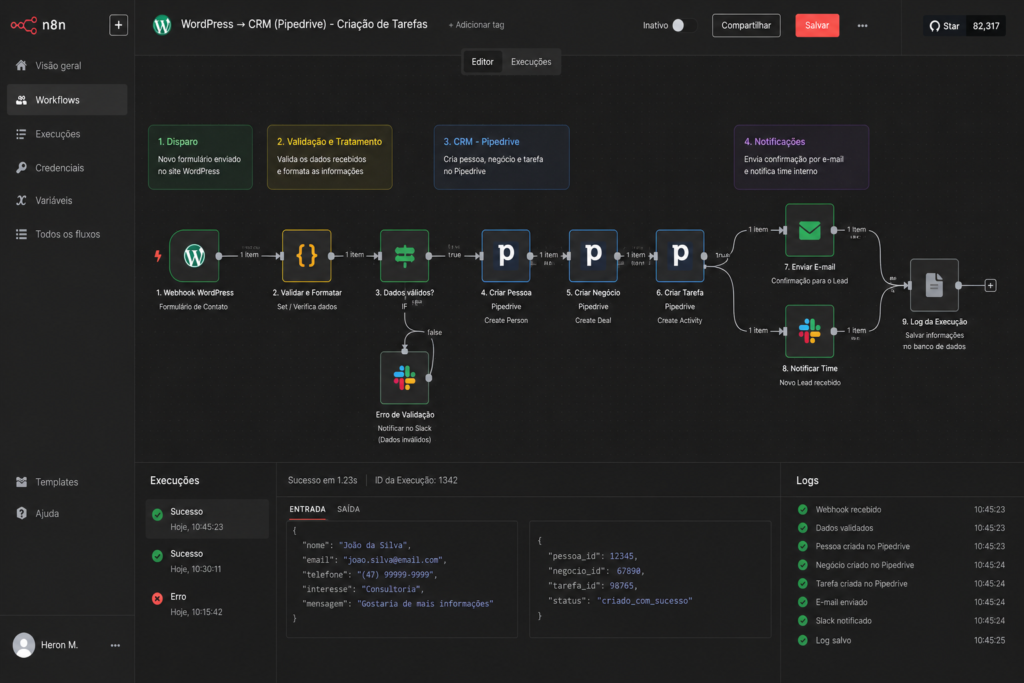Switch to the Execuções tab at top

(x=531, y=62)
